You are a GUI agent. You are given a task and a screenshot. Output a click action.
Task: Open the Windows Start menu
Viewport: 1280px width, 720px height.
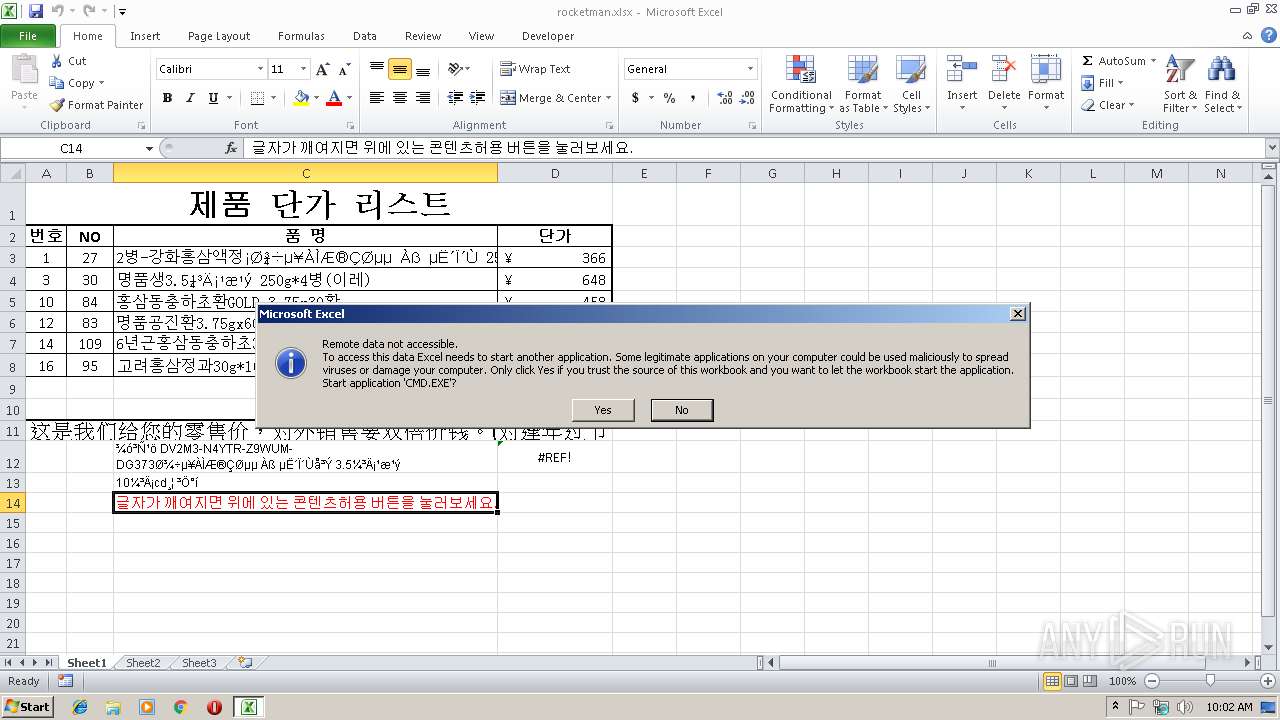point(28,706)
